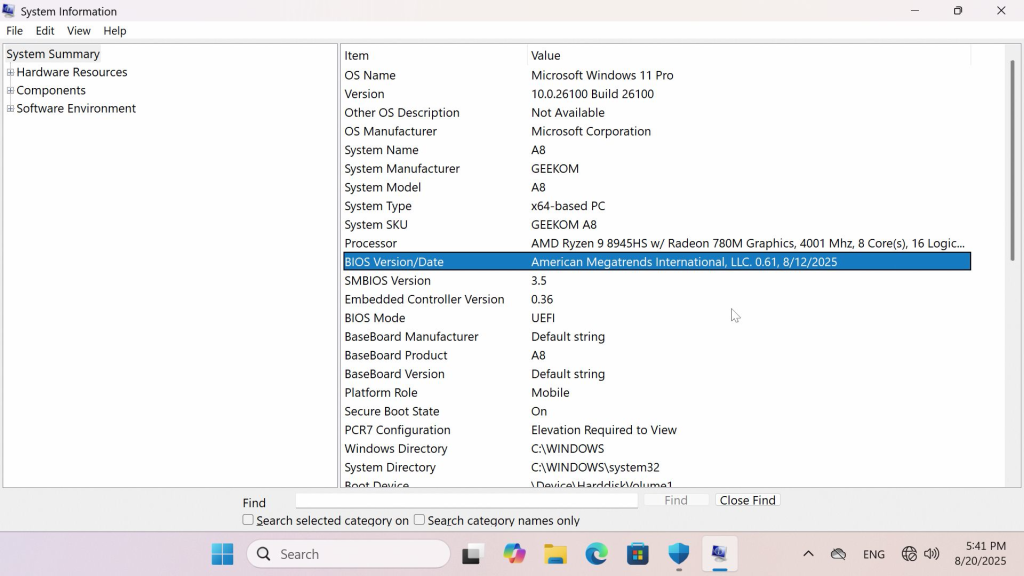Select Software Environment label in tree

(76, 109)
